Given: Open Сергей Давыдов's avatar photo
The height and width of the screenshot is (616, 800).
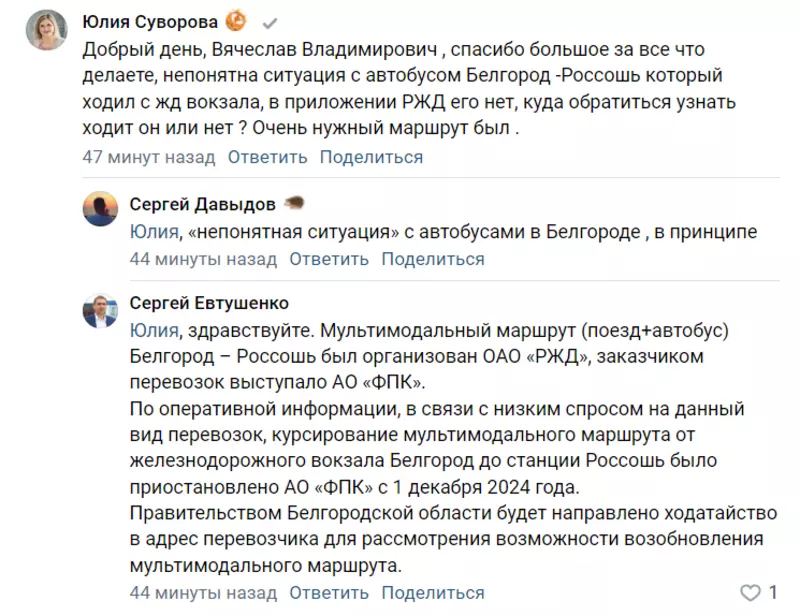Looking at the screenshot, I should point(100,209).
